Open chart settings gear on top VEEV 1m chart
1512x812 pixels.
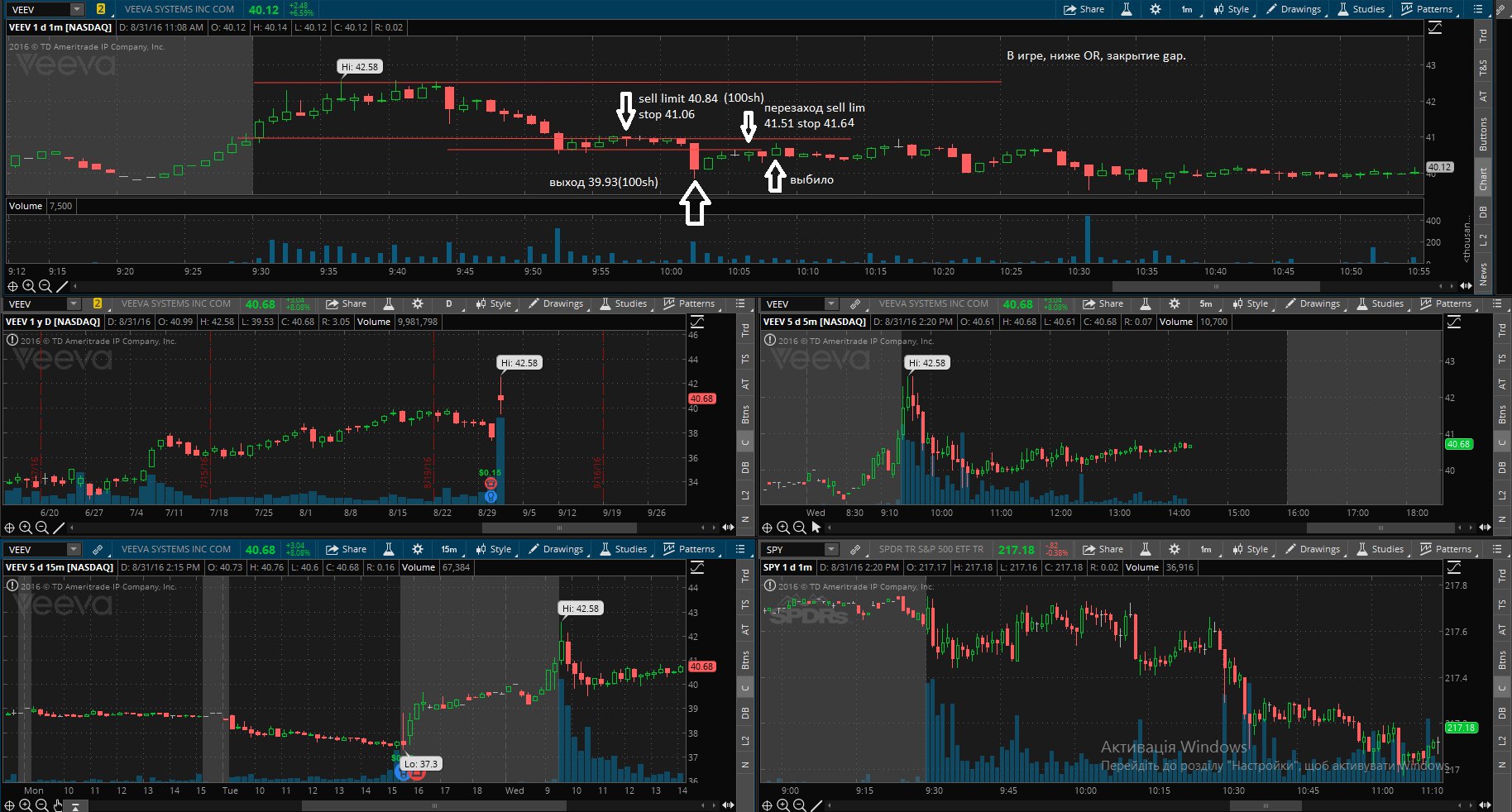pyautogui.click(x=1156, y=9)
